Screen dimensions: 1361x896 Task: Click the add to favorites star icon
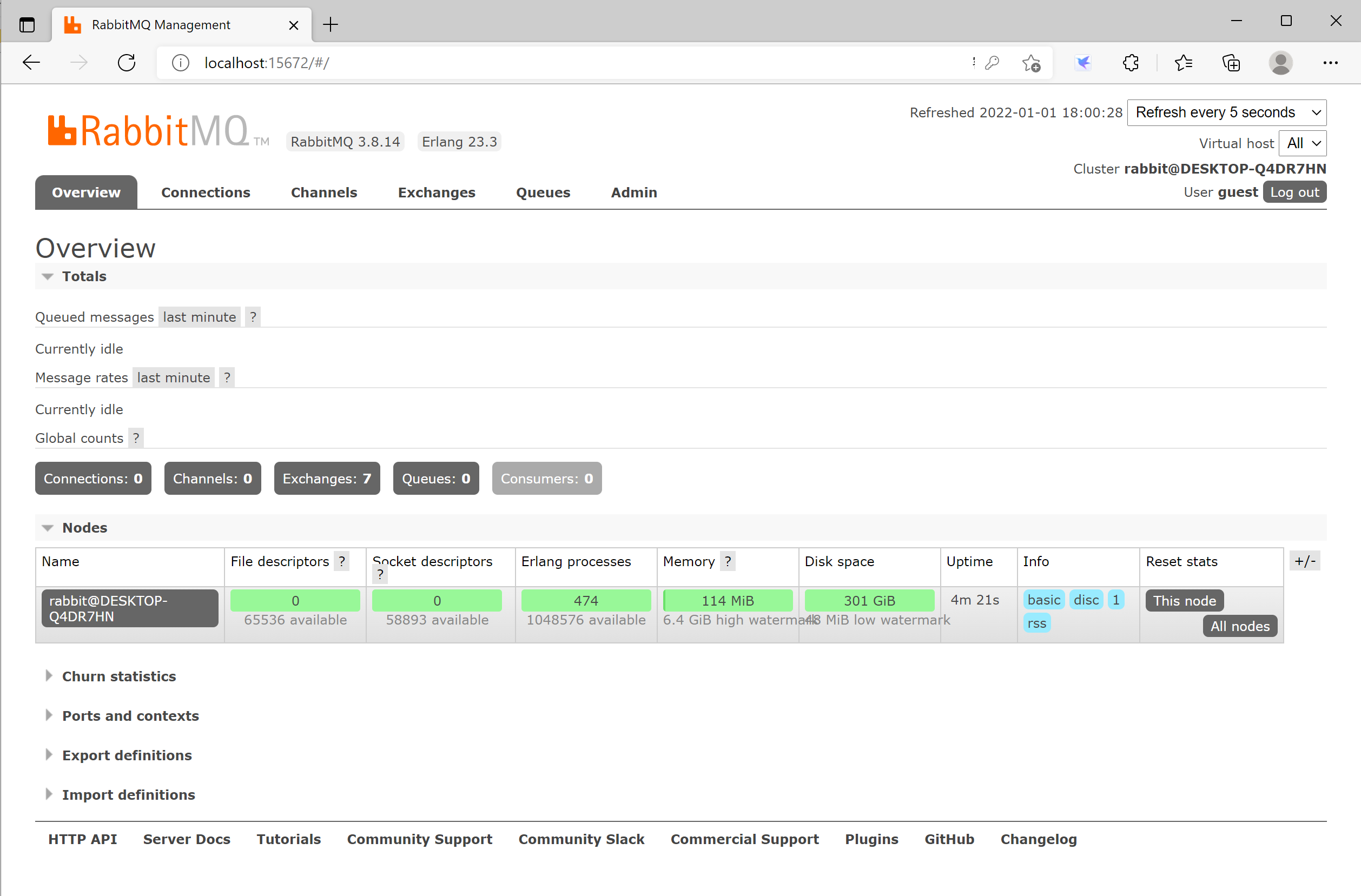coord(1031,62)
